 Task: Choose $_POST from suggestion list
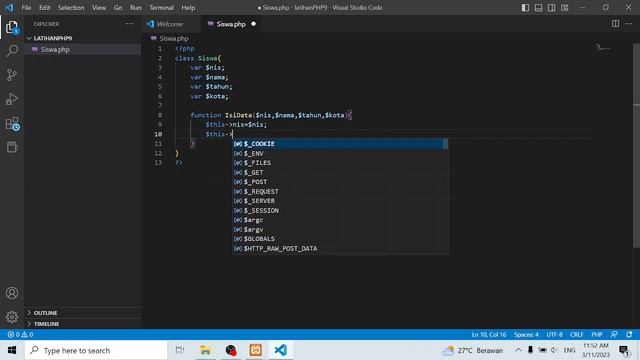(340, 182)
